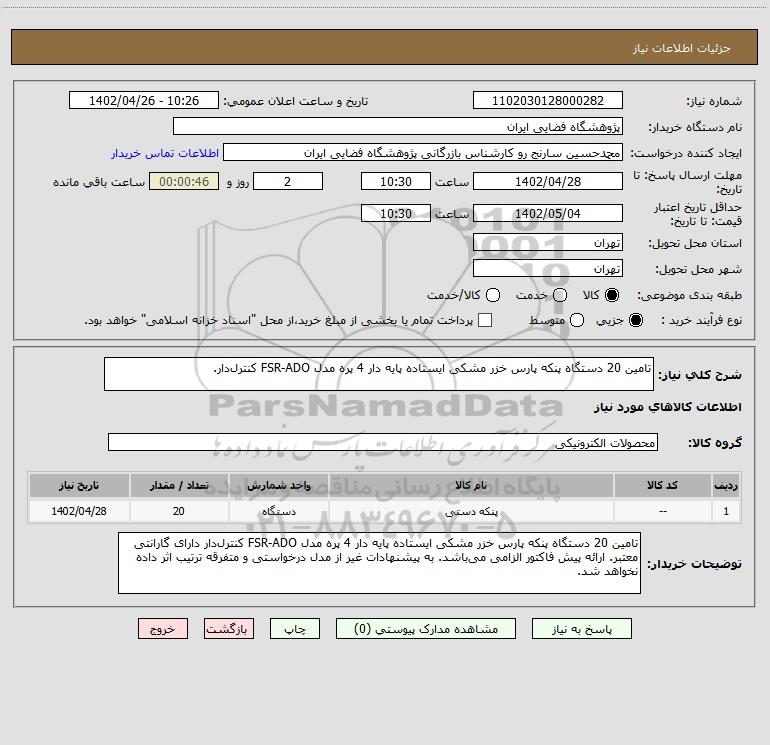Click the گروه کالا field محصولات الکترونیکی

(x=383, y=442)
